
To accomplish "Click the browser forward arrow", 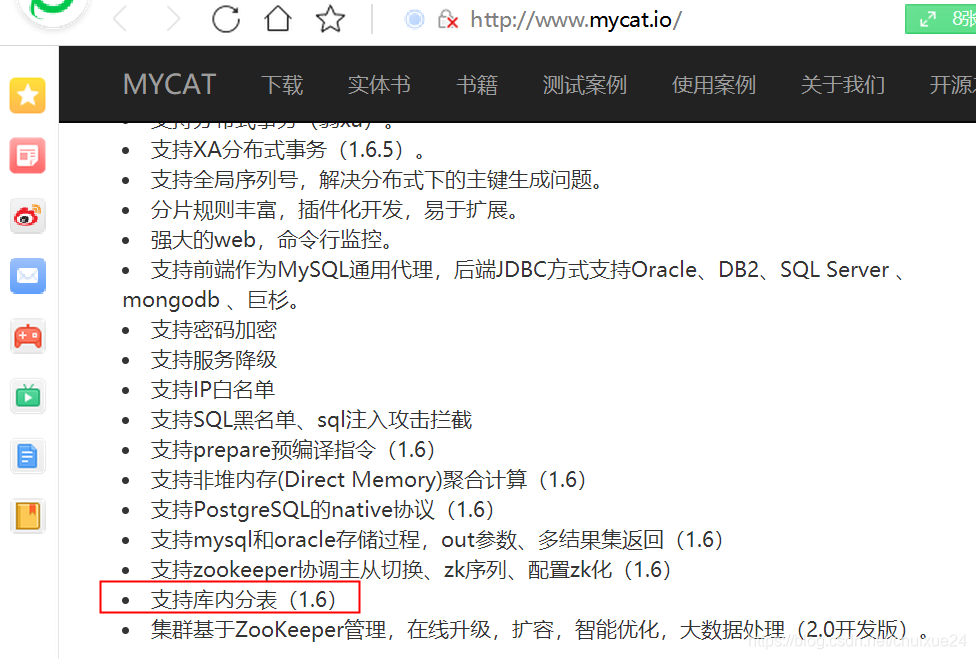I will pyautogui.click(x=173, y=19).
